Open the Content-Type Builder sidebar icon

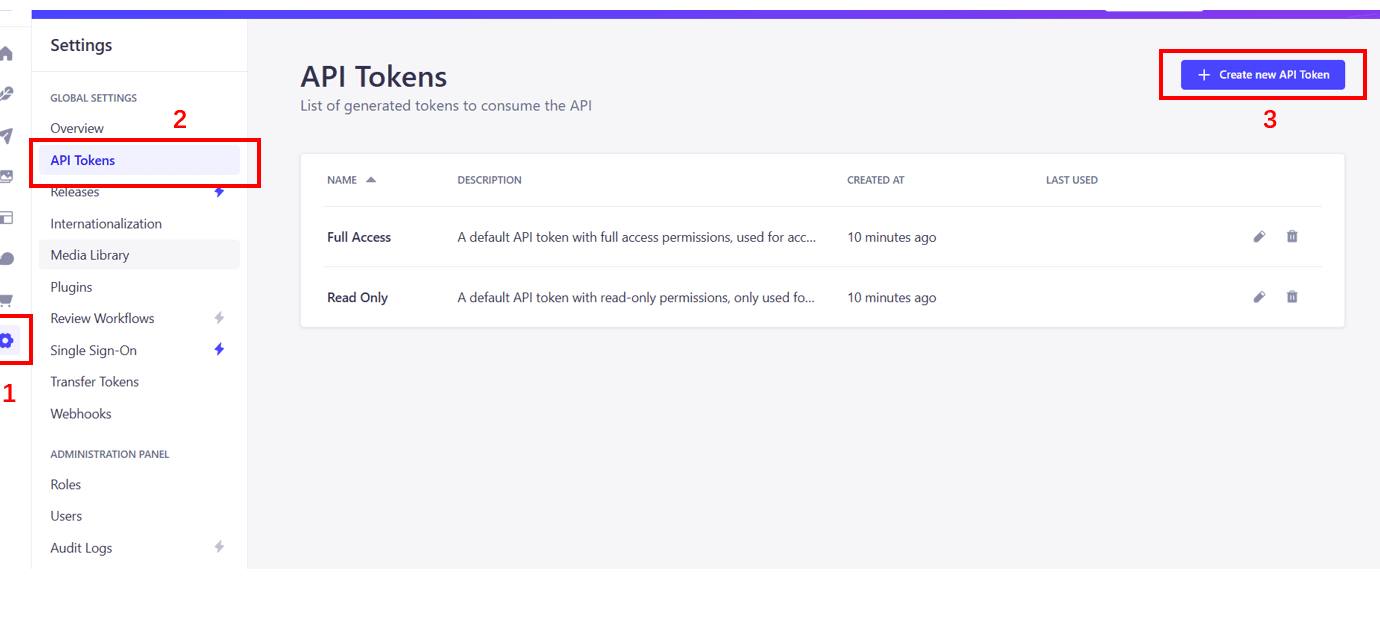click(x=8, y=217)
